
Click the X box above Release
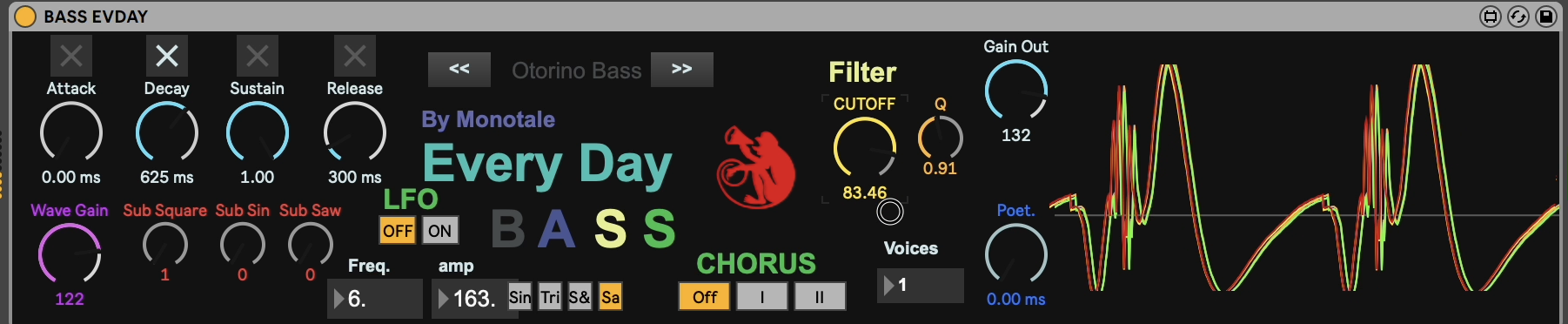pyautogui.click(x=355, y=56)
